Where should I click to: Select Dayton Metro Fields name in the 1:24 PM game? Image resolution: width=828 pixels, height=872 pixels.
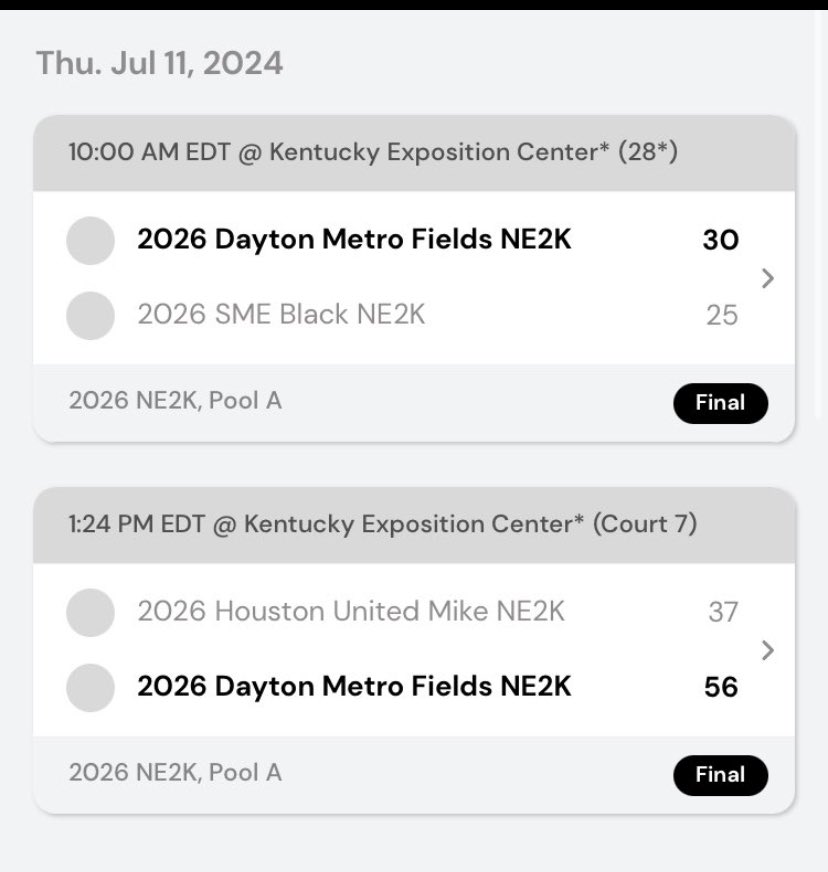pos(354,687)
